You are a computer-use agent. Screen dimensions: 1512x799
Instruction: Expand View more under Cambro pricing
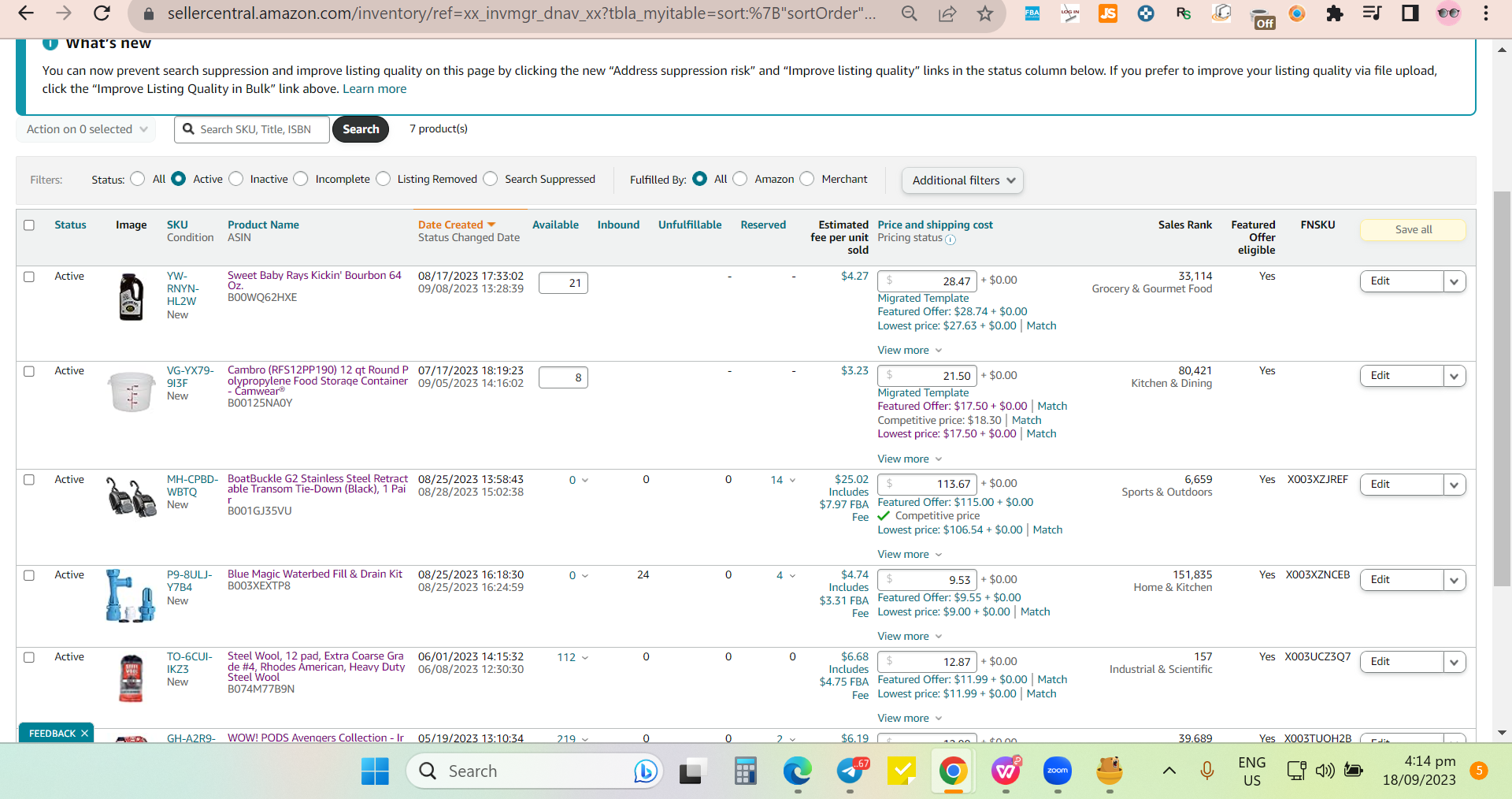pyautogui.click(x=910, y=459)
